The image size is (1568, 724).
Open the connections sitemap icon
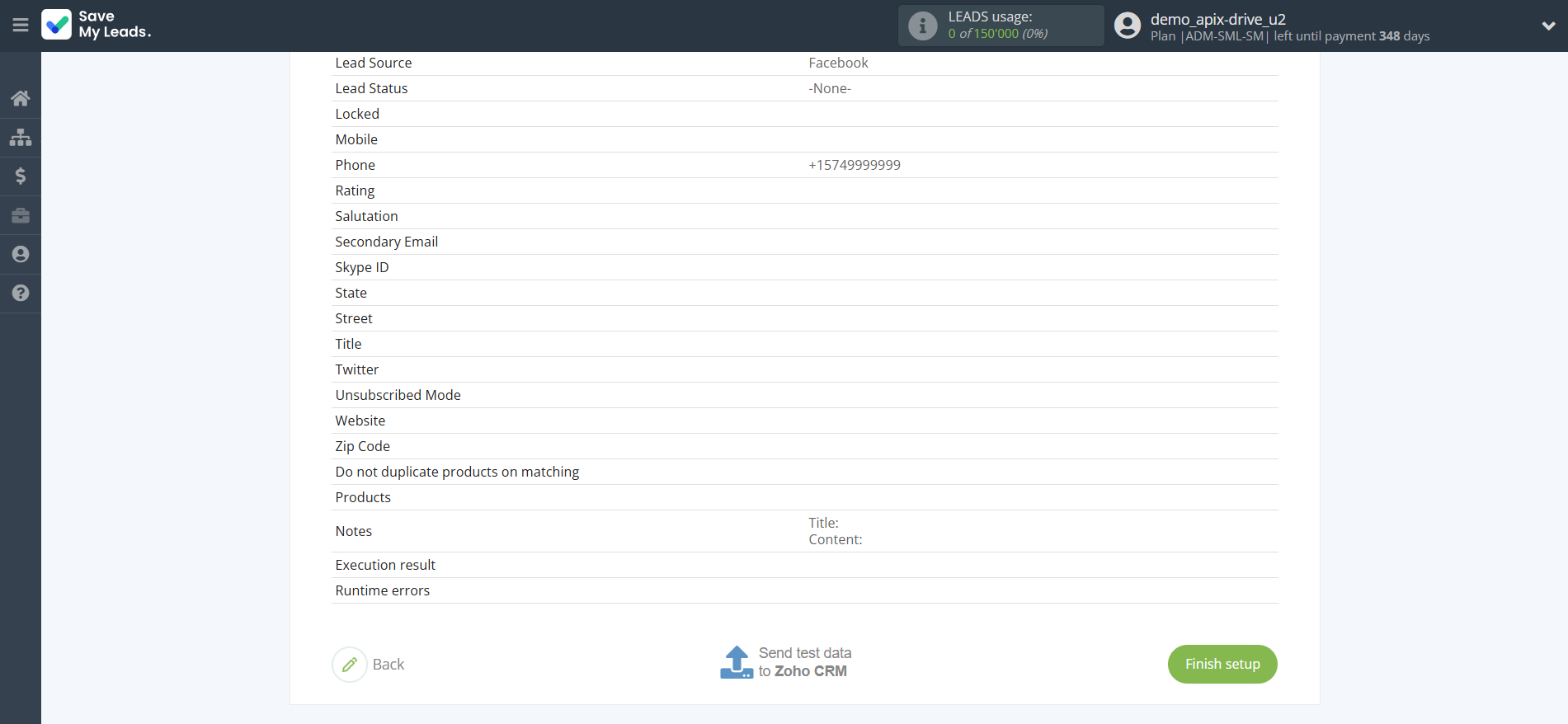(x=21, y=137)
